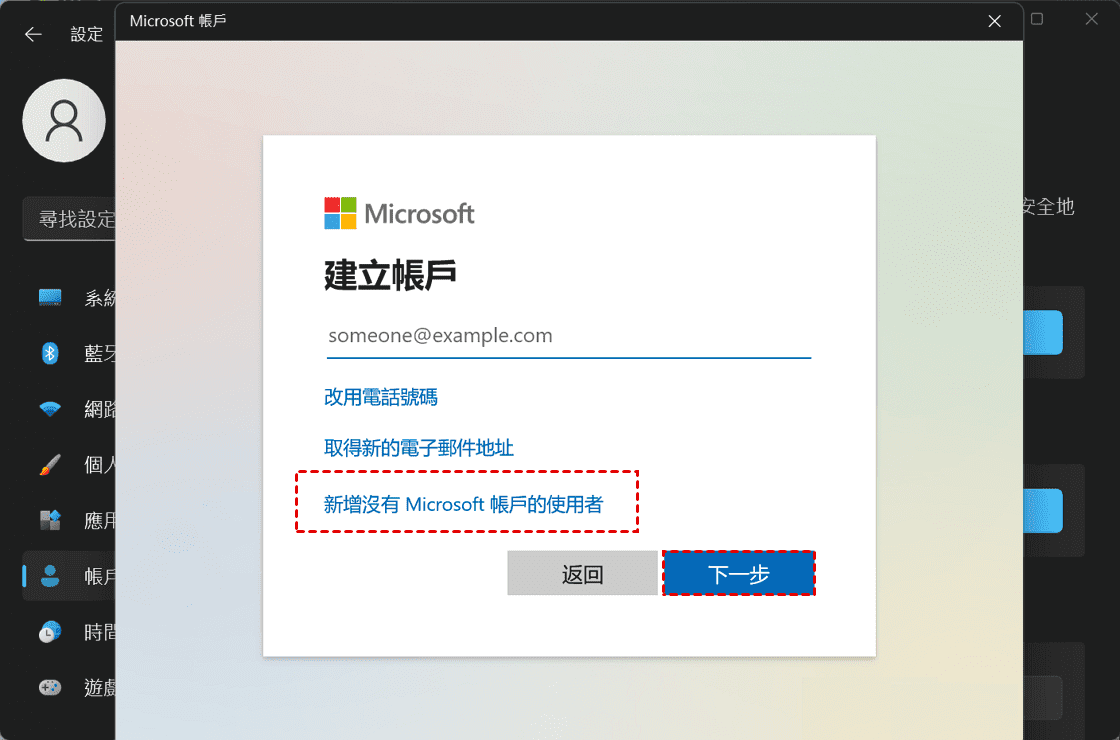Select the Apps icon in Settings sidebar
Image resolution: width=1120 pixels, height=740 pixels.
50,520
